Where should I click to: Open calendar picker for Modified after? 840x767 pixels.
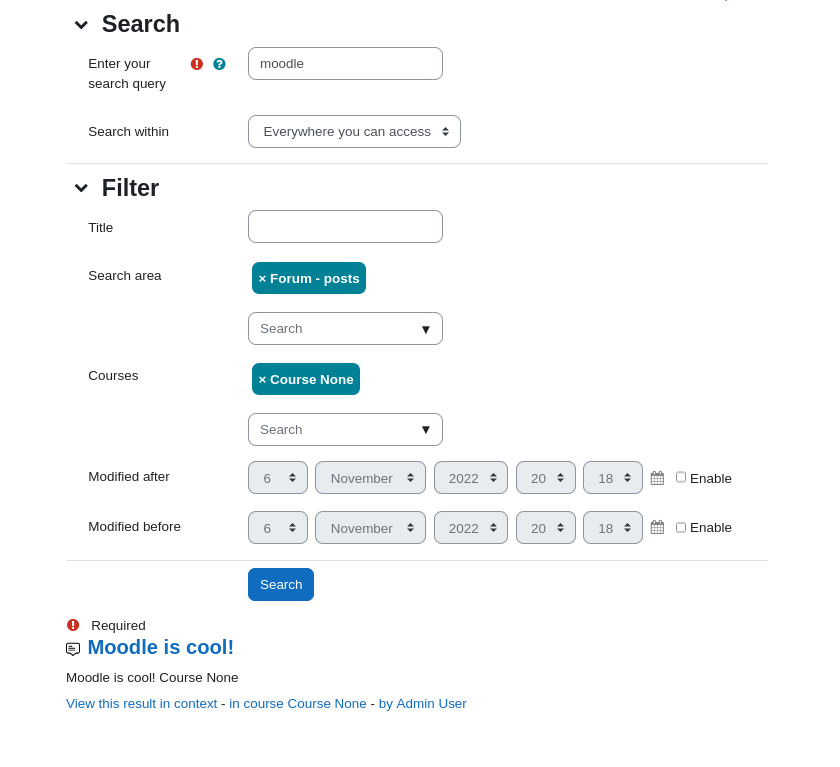(x=657, y=478)
